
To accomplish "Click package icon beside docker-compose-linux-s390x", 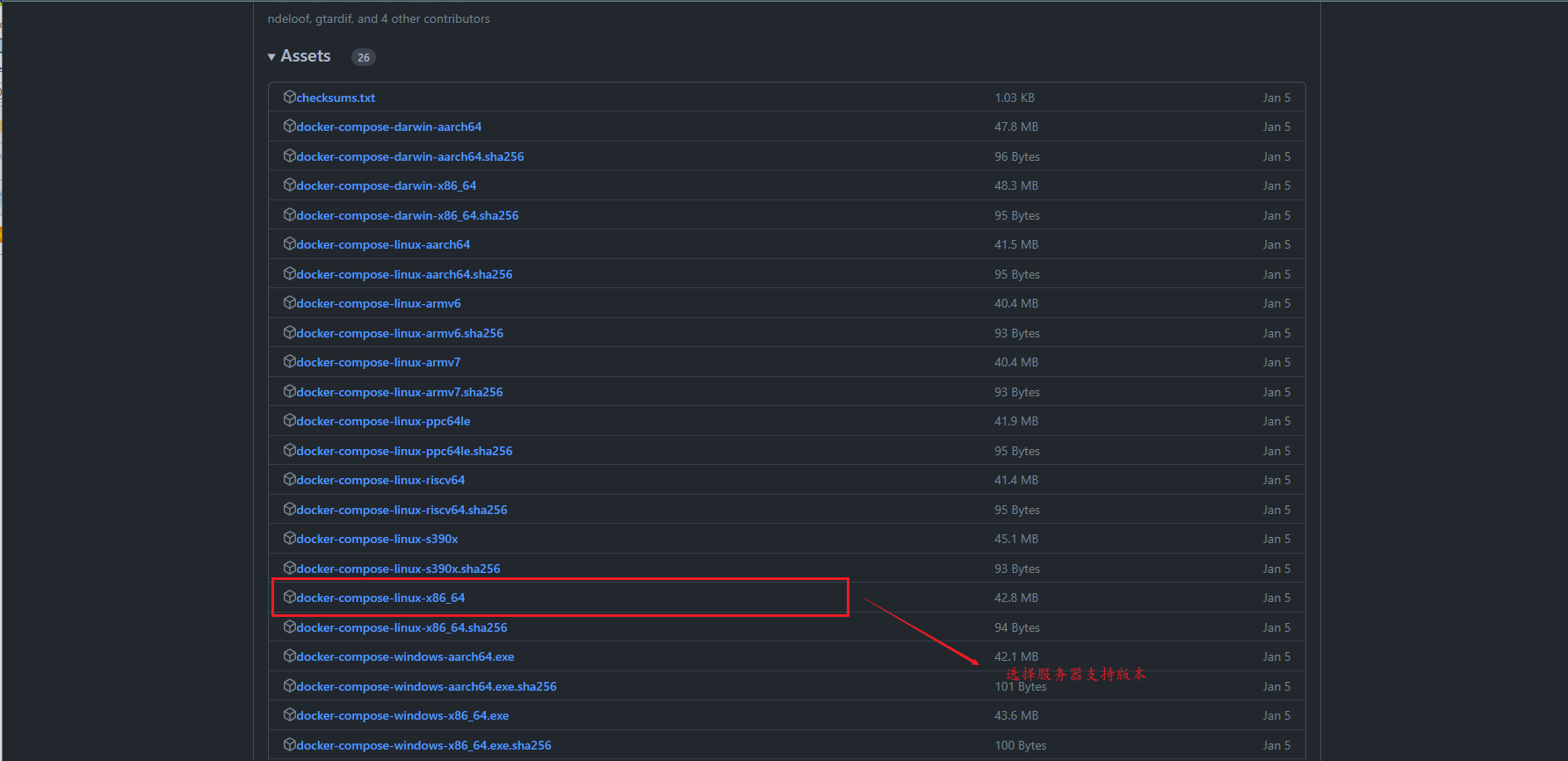I will coord(289,539).
